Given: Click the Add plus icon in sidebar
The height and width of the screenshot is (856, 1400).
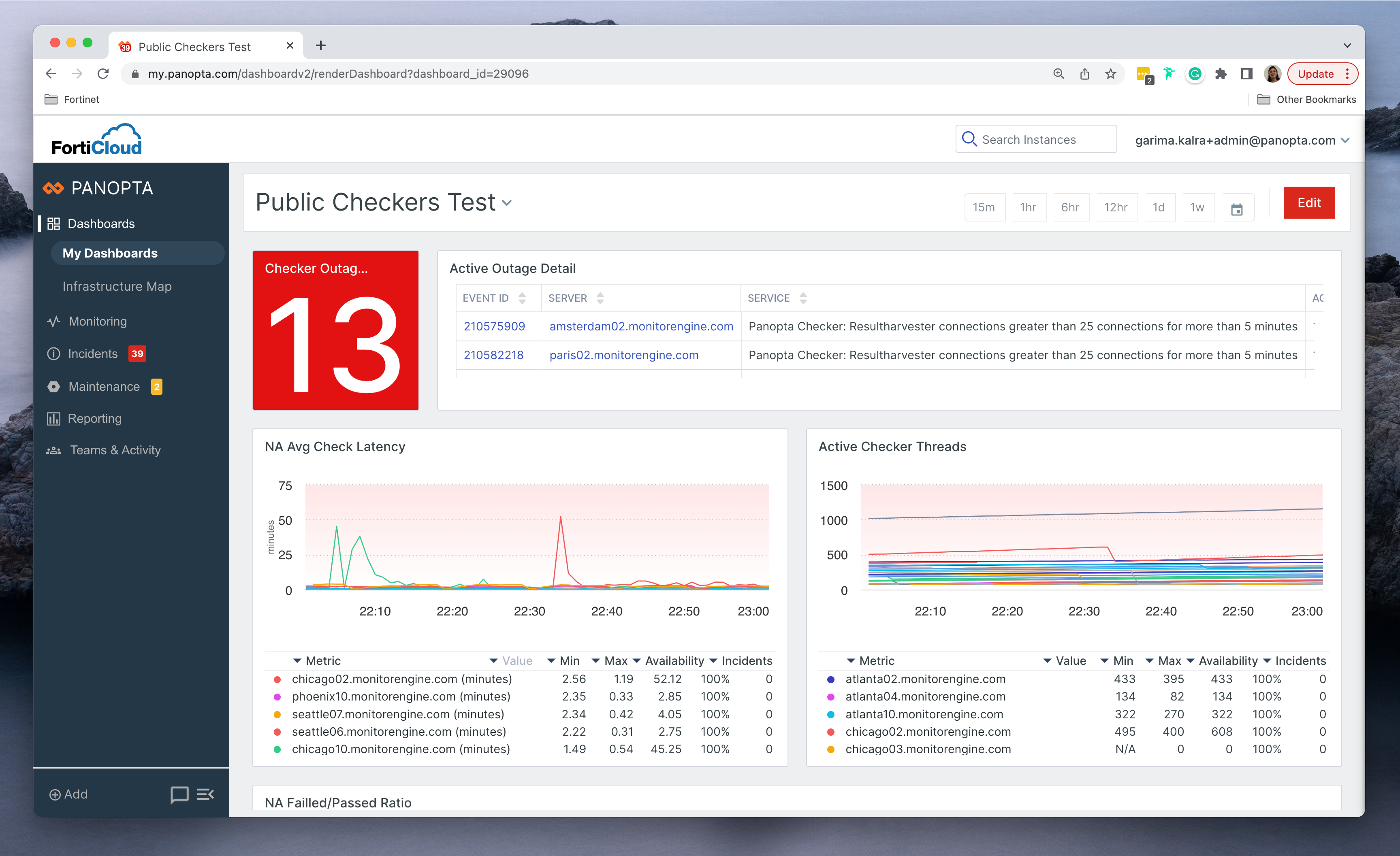Looking at the screenshot, I should coord(55,794).
